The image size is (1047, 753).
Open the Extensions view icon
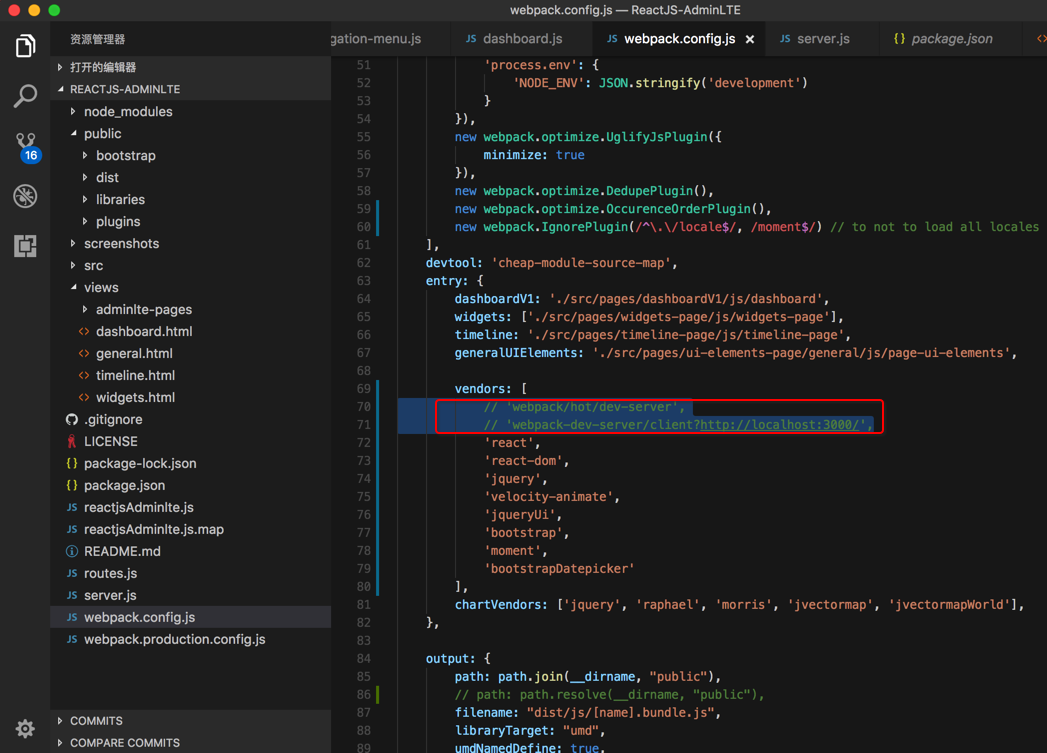coord(25,246)
